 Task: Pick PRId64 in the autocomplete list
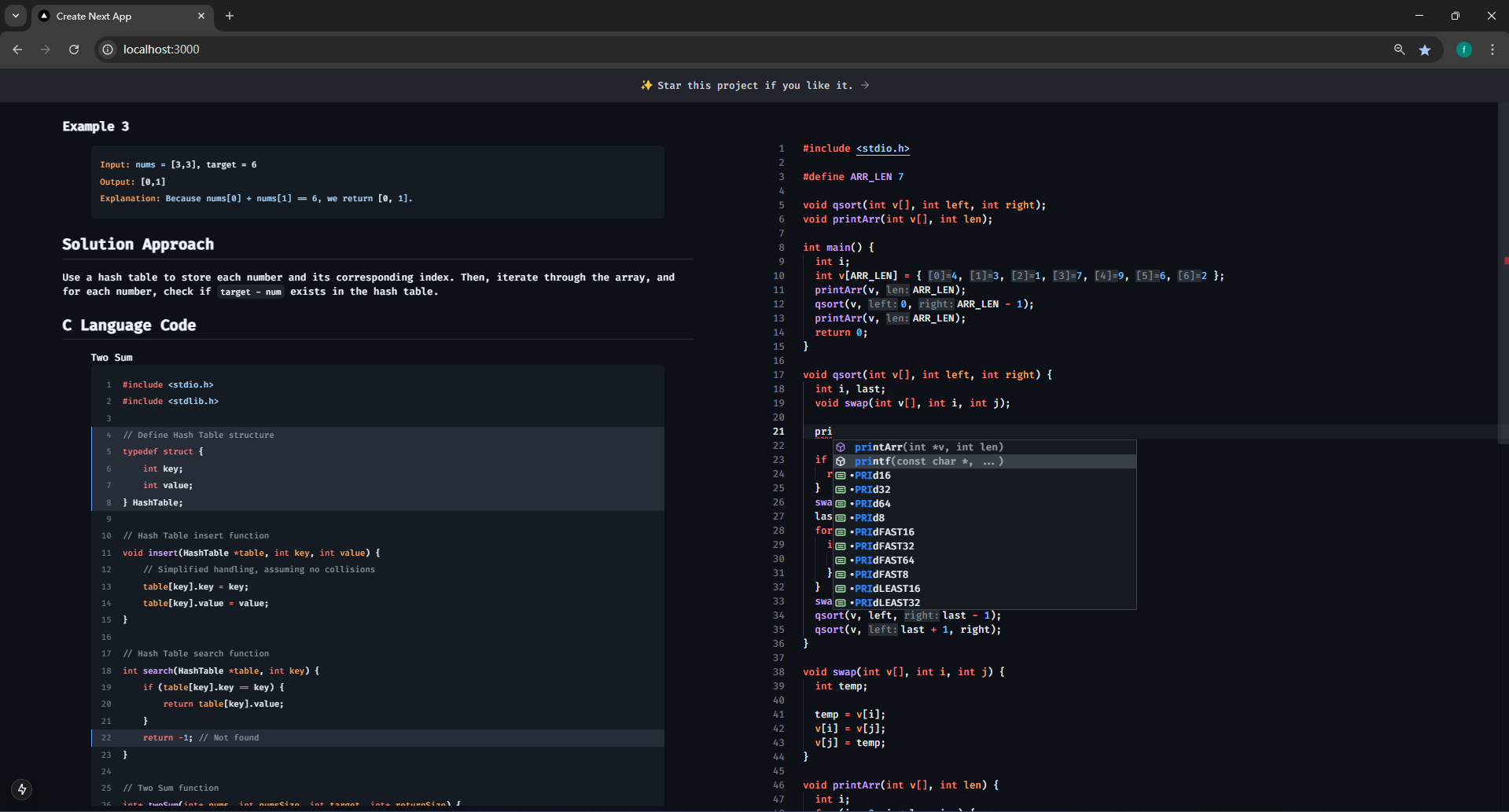pyautogui.click(x=873, y=504)
